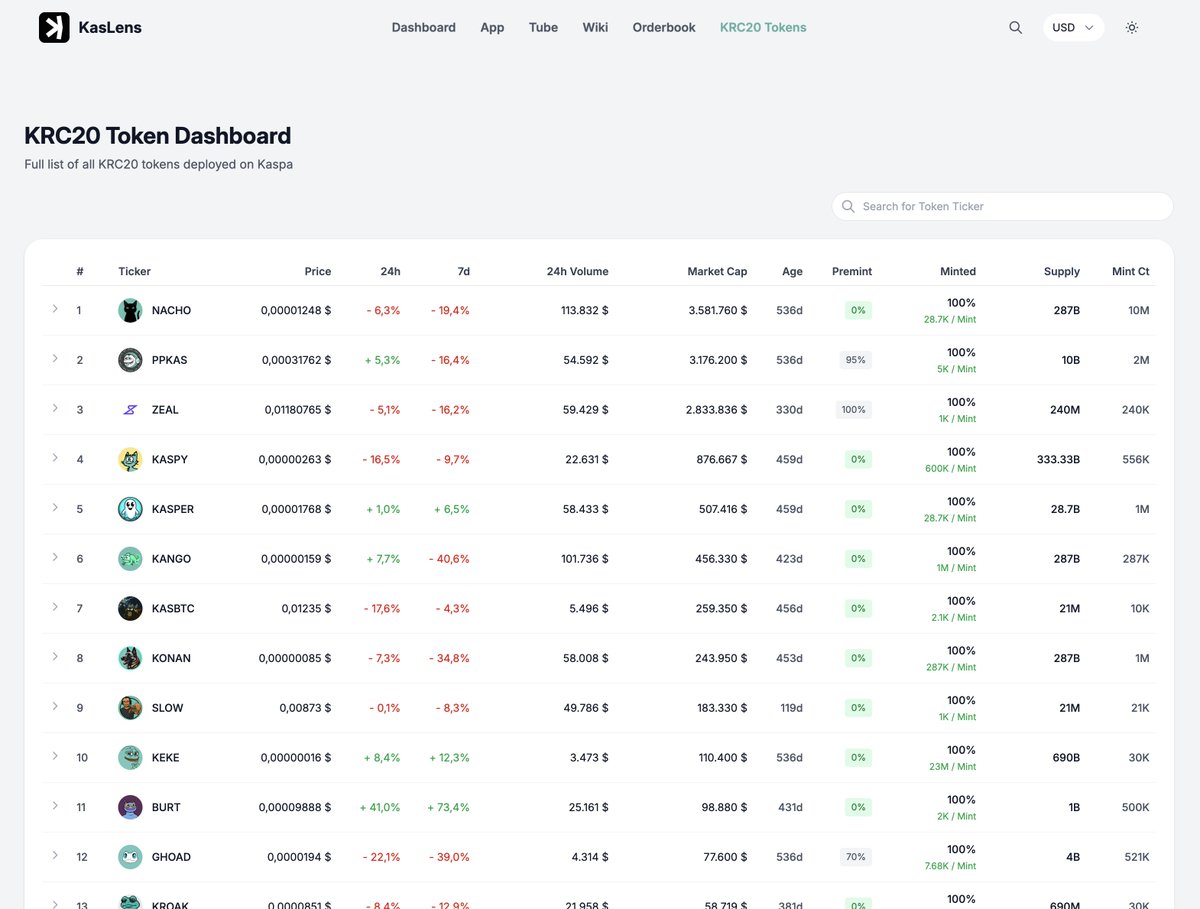Click the KASPY supply value 333.33B
Image resolution: width=1200 pixels, height=909 pixels.
click(1058, 459)
